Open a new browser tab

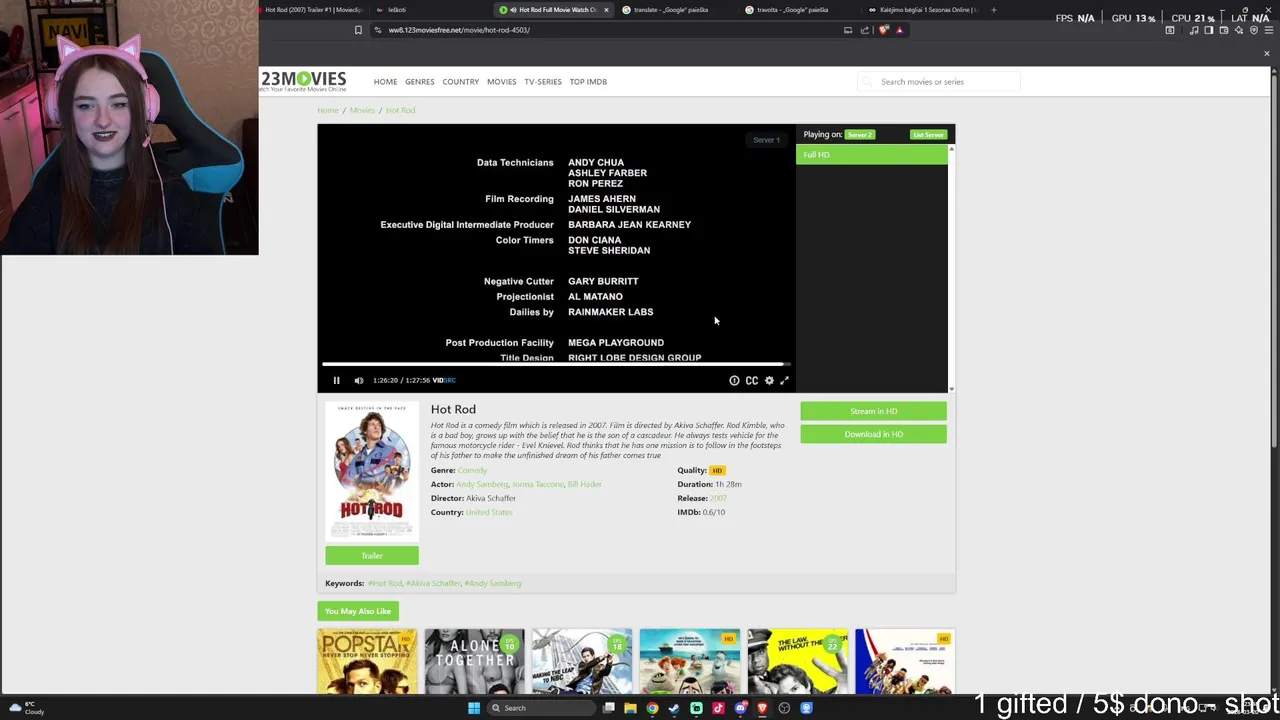(x=993, y=10)
